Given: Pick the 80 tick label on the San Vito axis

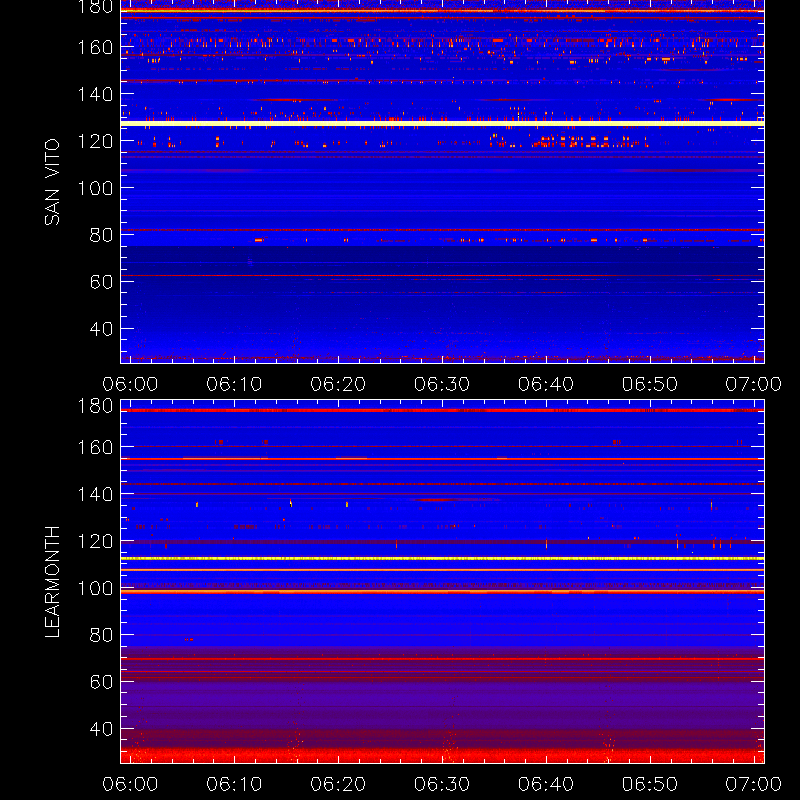Looking at the screenshot, I should point(101,235).
